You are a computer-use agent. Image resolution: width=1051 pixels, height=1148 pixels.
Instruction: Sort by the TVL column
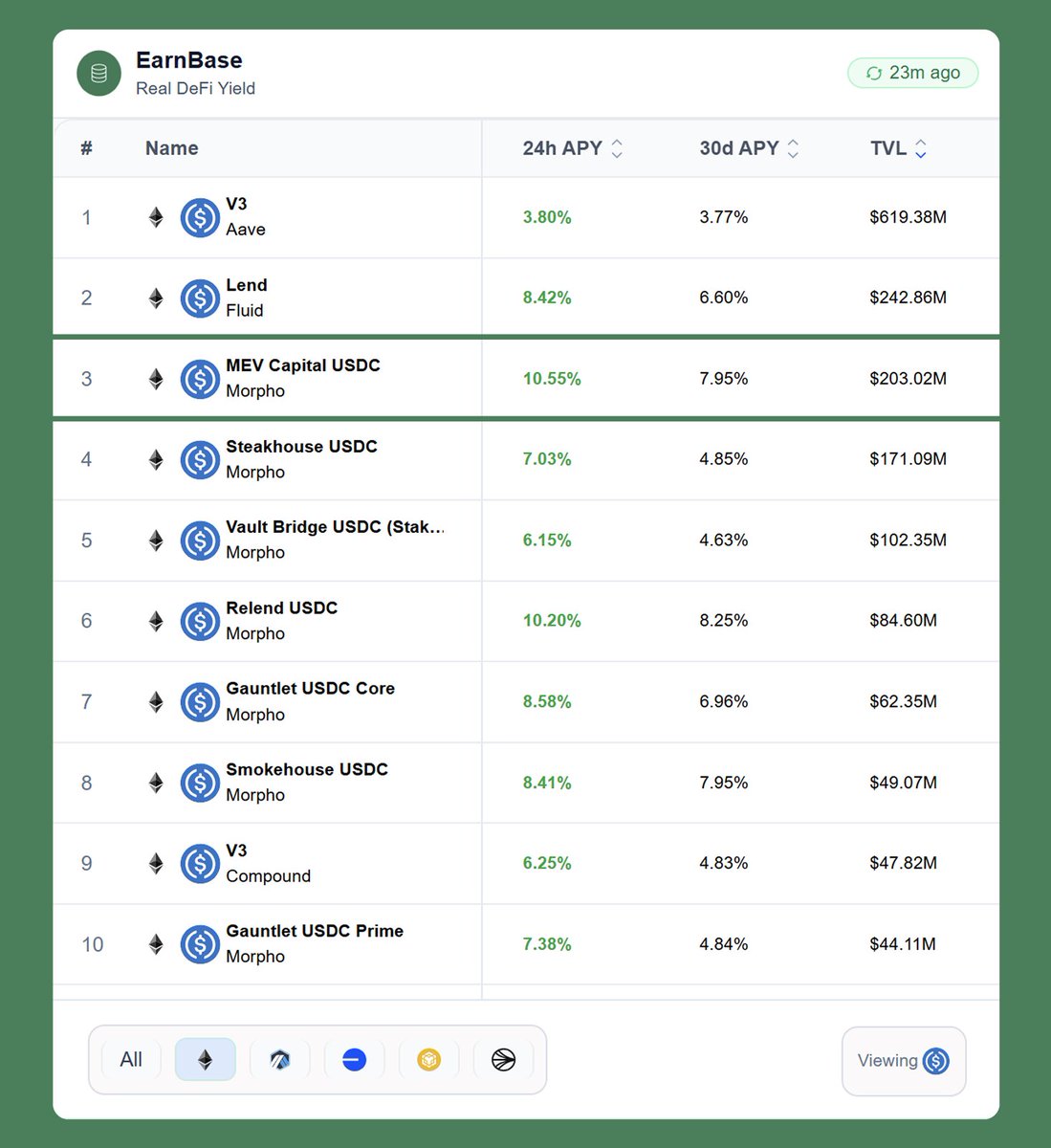coord(898,148)
